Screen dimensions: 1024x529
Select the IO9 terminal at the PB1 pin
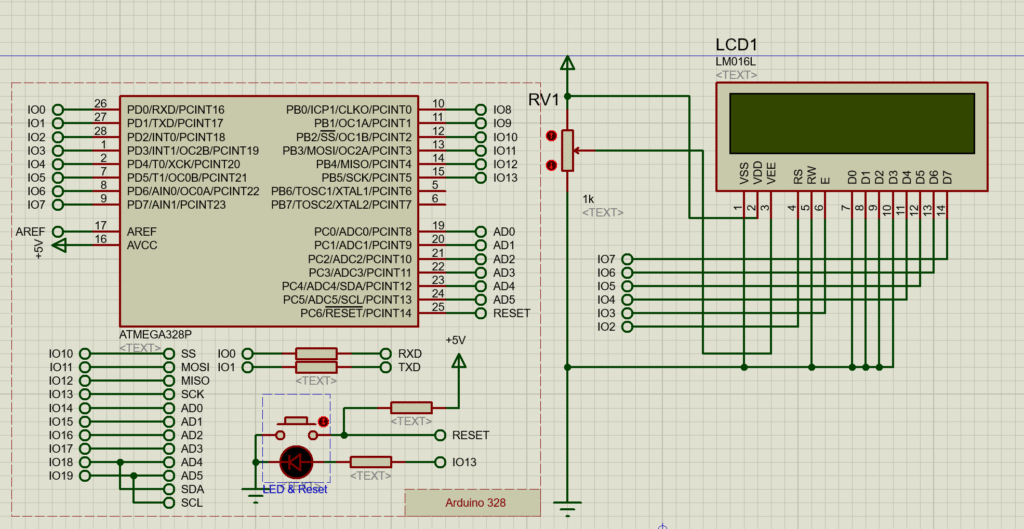coord(481,123)
